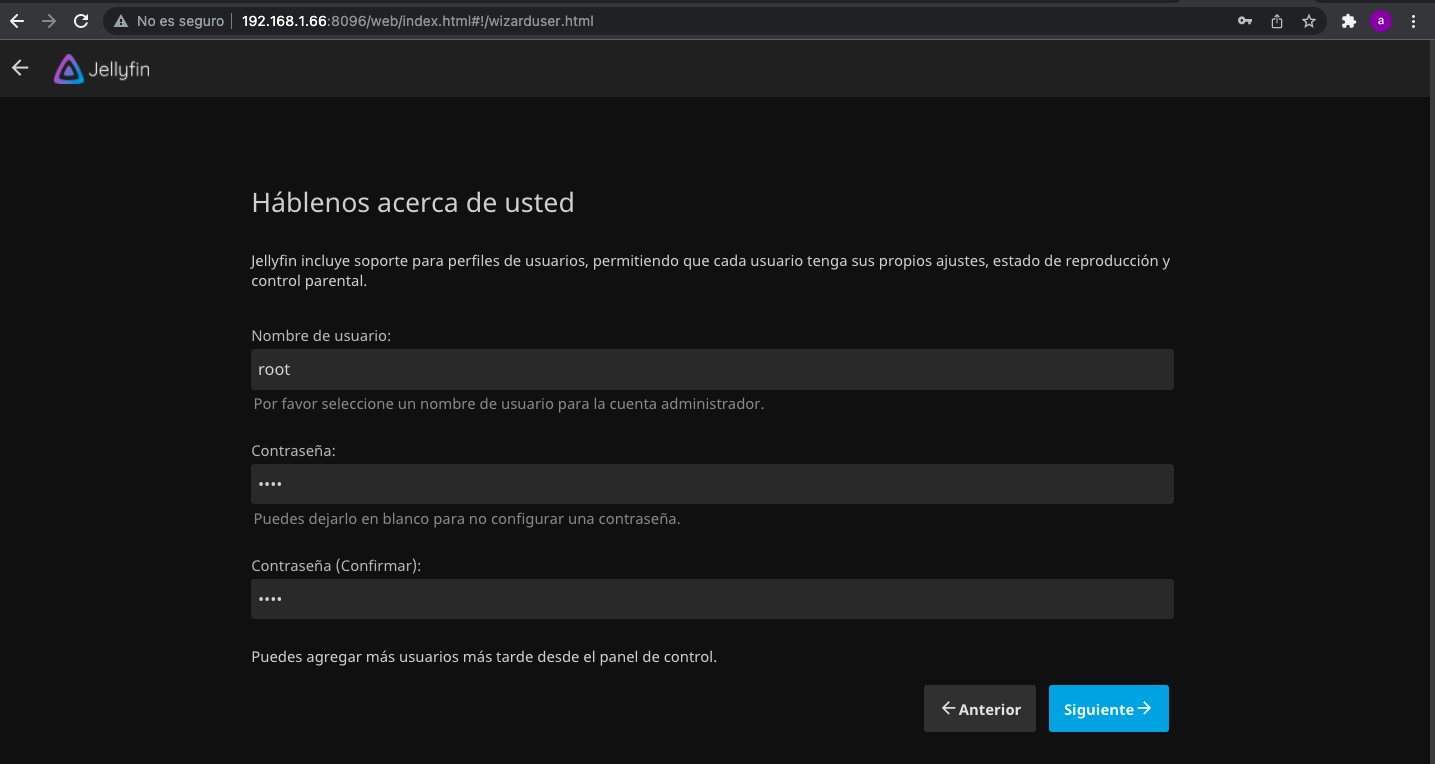Bookmark this page with the star

1309,20
